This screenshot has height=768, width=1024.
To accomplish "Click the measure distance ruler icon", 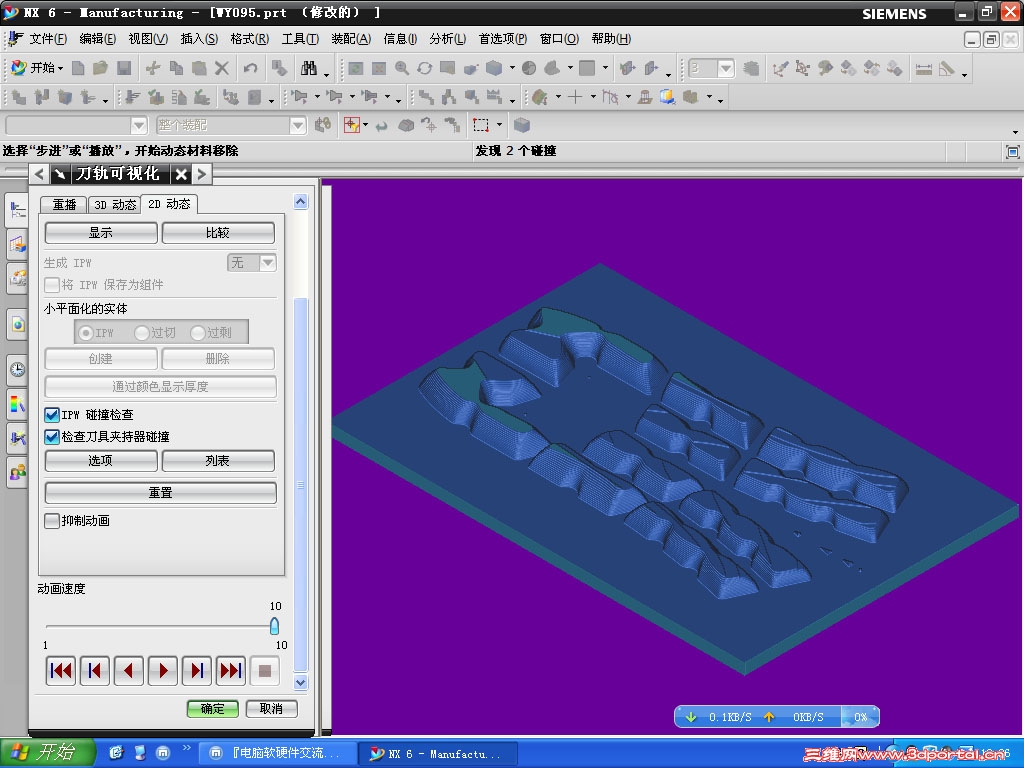I will (923, 69).
